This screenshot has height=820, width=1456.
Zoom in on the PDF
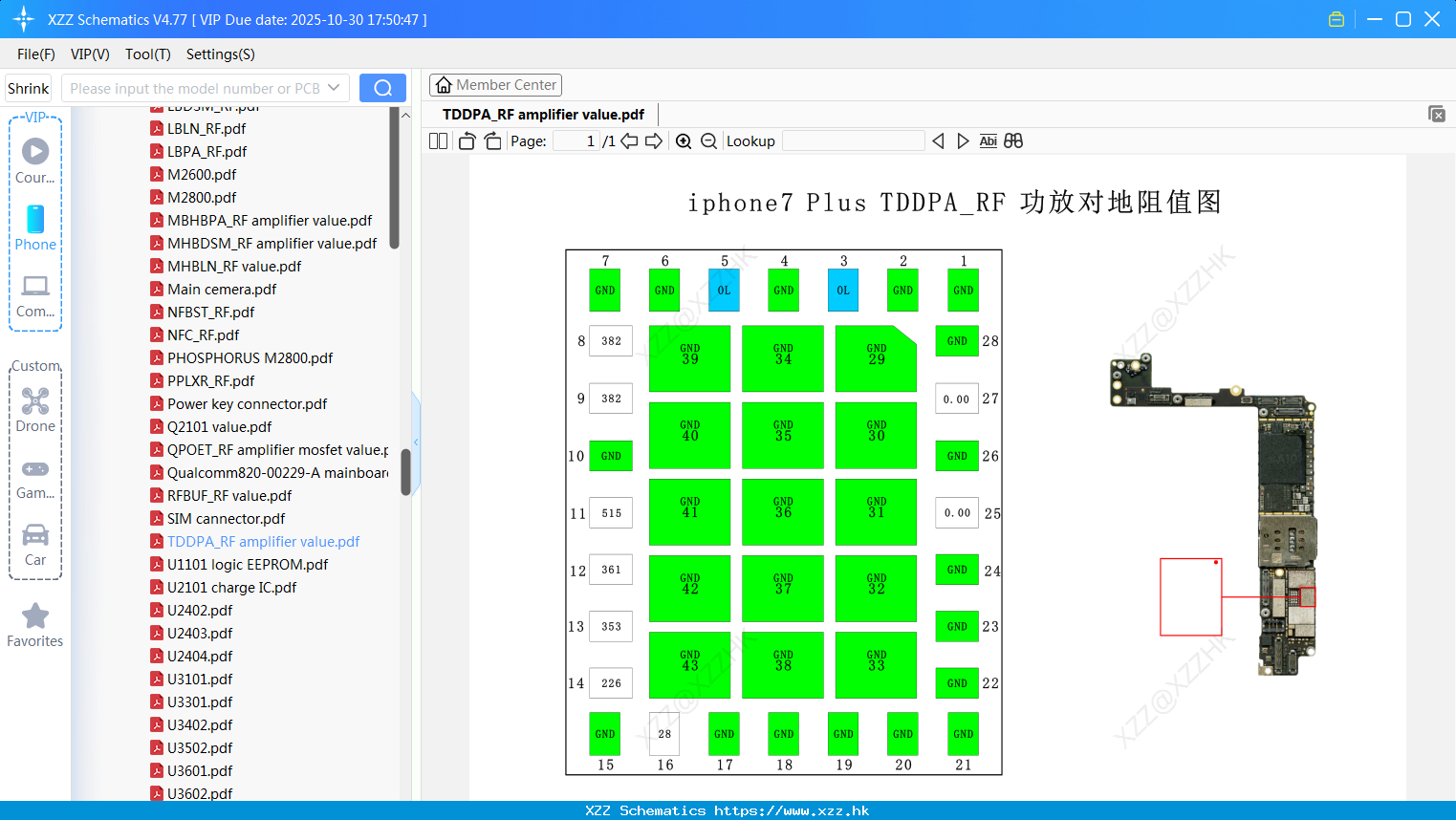tap(684, 141)
